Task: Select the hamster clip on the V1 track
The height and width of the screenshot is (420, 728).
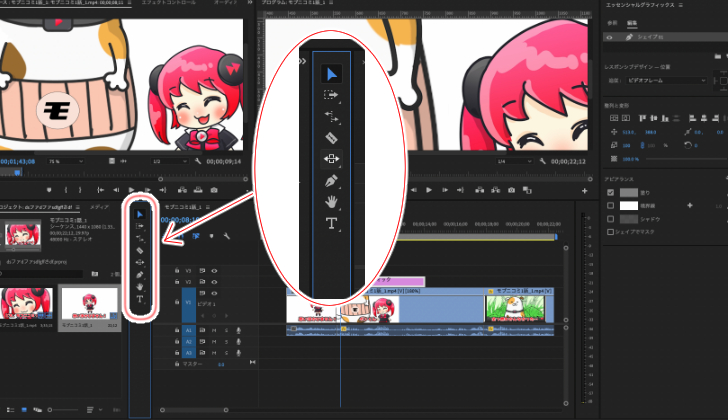Action: (520, 305)
